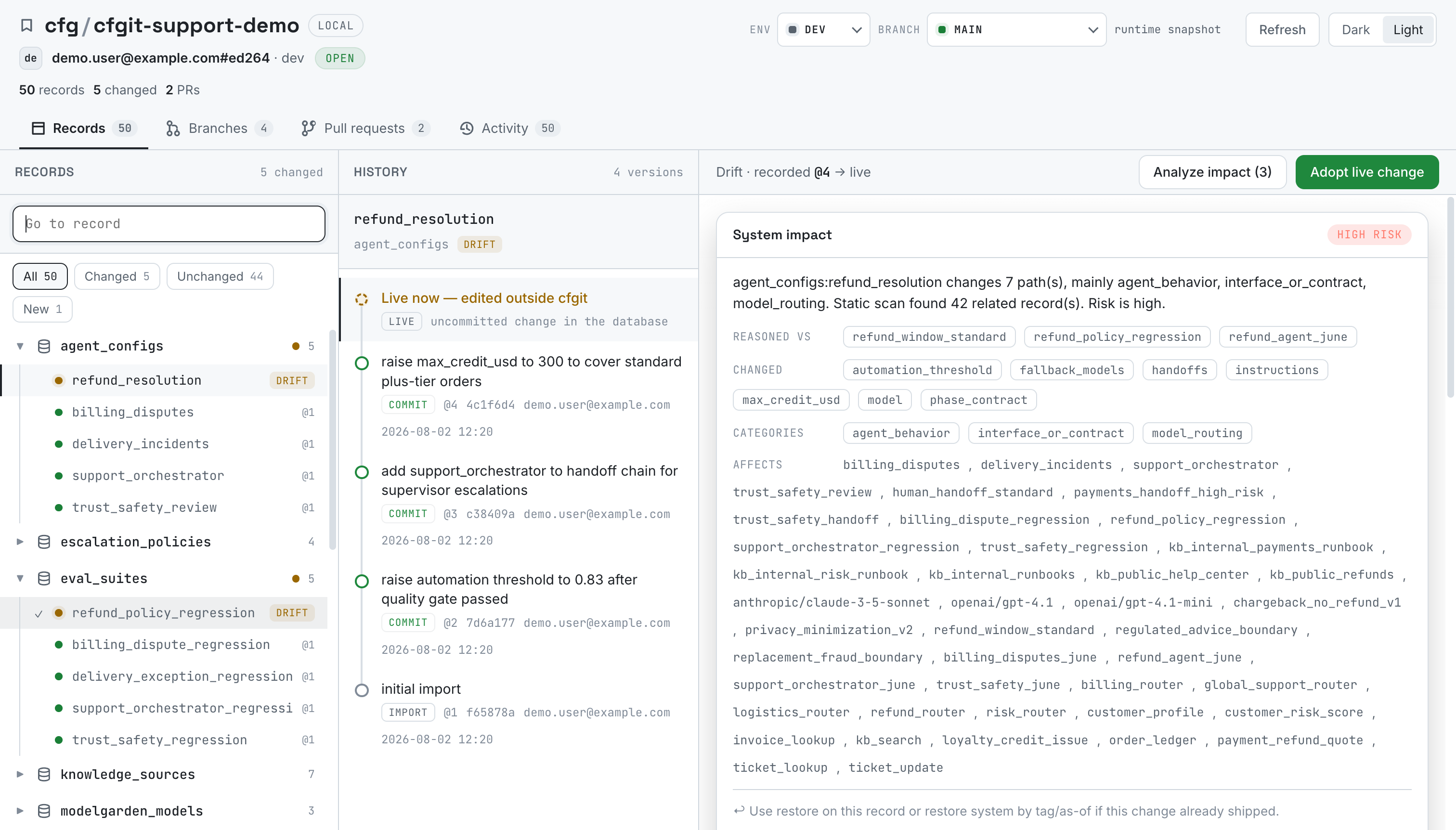Viewport: 1456px width, 830px height.
Task: Expand the escalation_policies group
Action: coord(20,542)
